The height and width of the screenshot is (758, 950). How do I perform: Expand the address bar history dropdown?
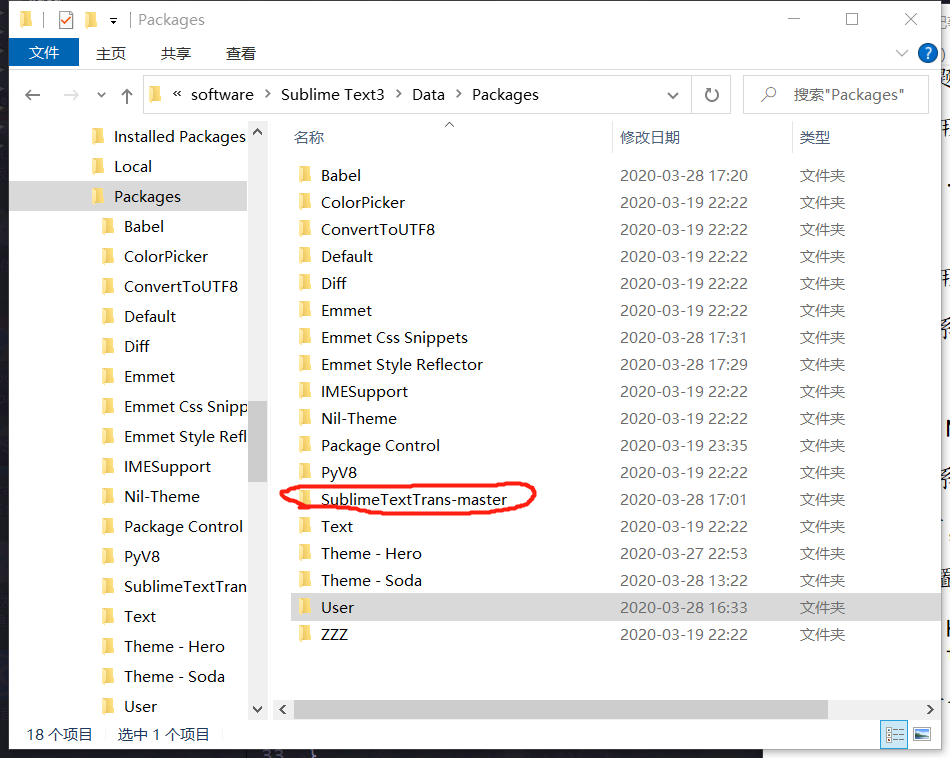[673, 95]
